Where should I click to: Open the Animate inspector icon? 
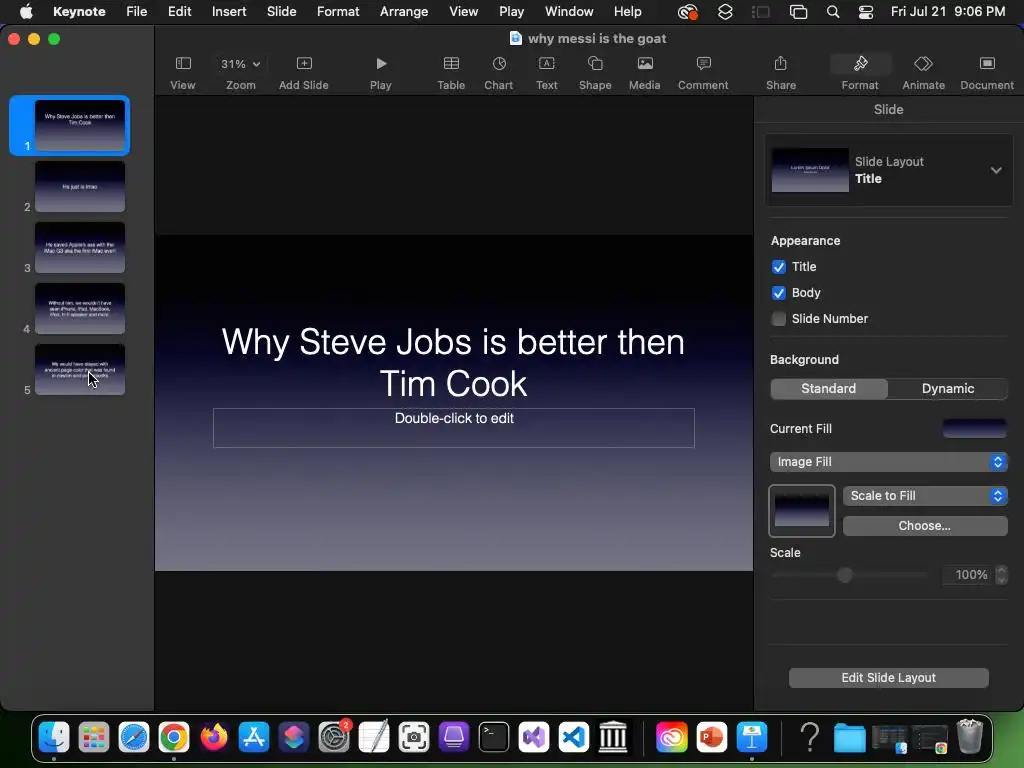click(923, 63)
